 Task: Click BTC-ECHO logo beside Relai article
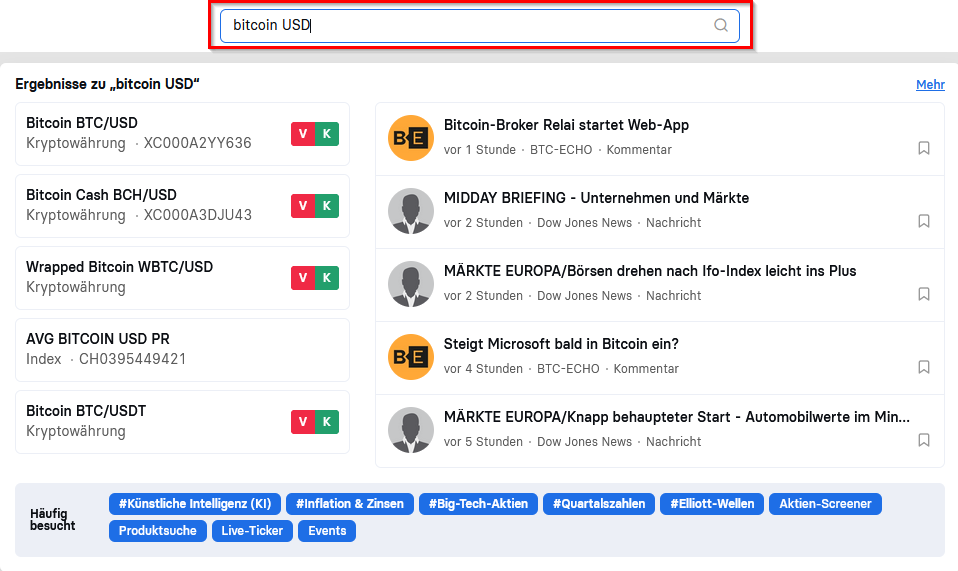click(x=411, y=138)
